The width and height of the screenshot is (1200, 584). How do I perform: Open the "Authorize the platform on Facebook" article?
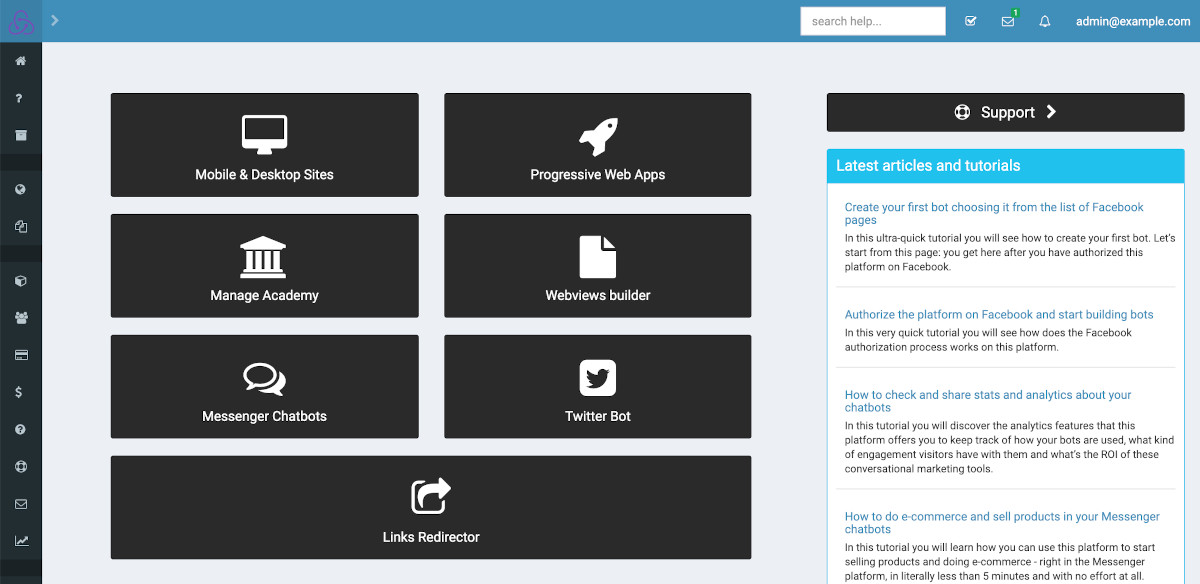998,314
